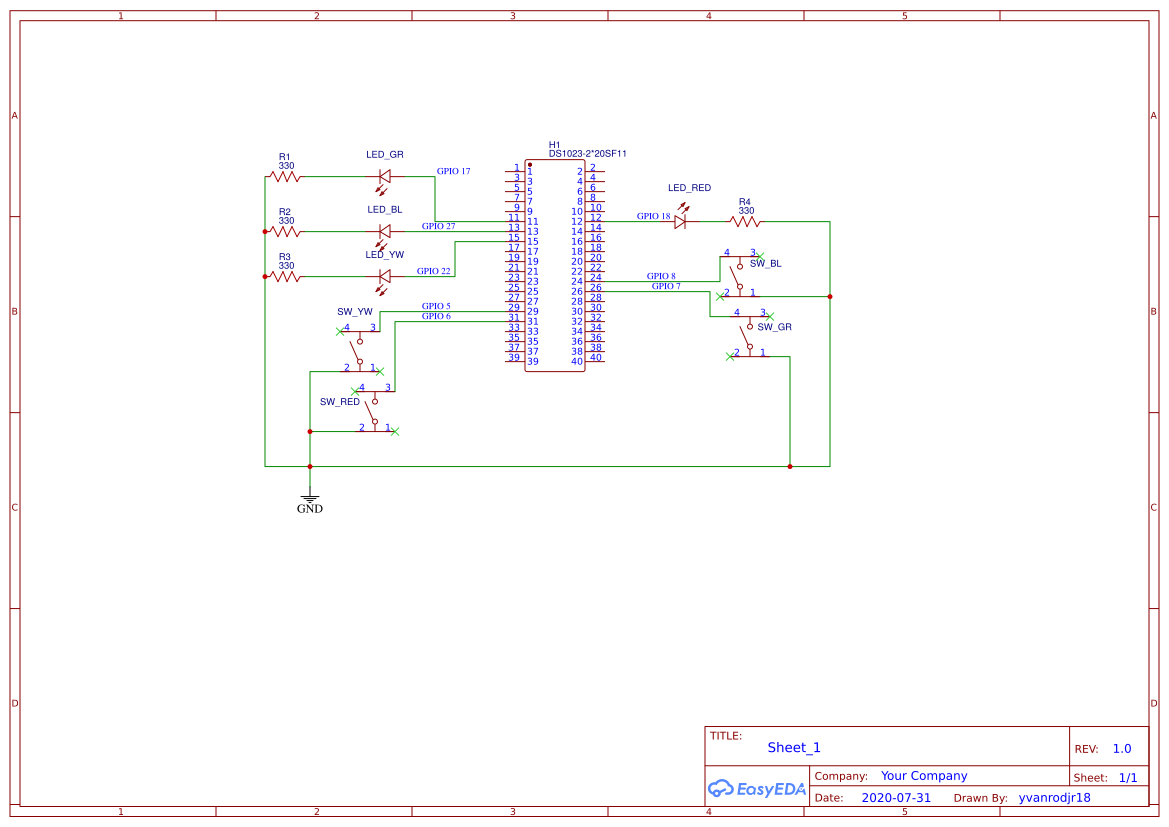Click the SW_YW switch symbol
This screenshot has height=827, width=1169.
(360, 351)
